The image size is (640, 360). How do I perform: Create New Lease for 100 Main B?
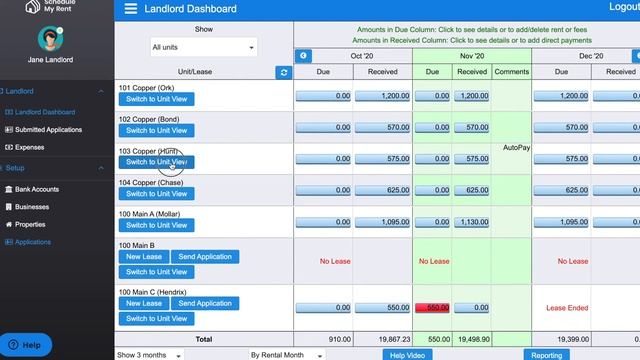pos(144,256)
